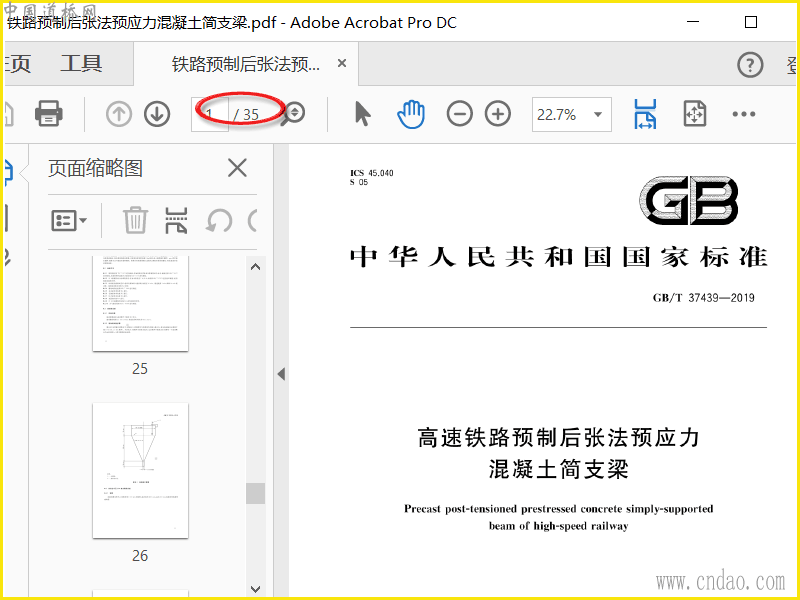The width and height of the screenshot is (800, 600).
Task: Click the trash icon to delete pages
Action: coord(135,220)
